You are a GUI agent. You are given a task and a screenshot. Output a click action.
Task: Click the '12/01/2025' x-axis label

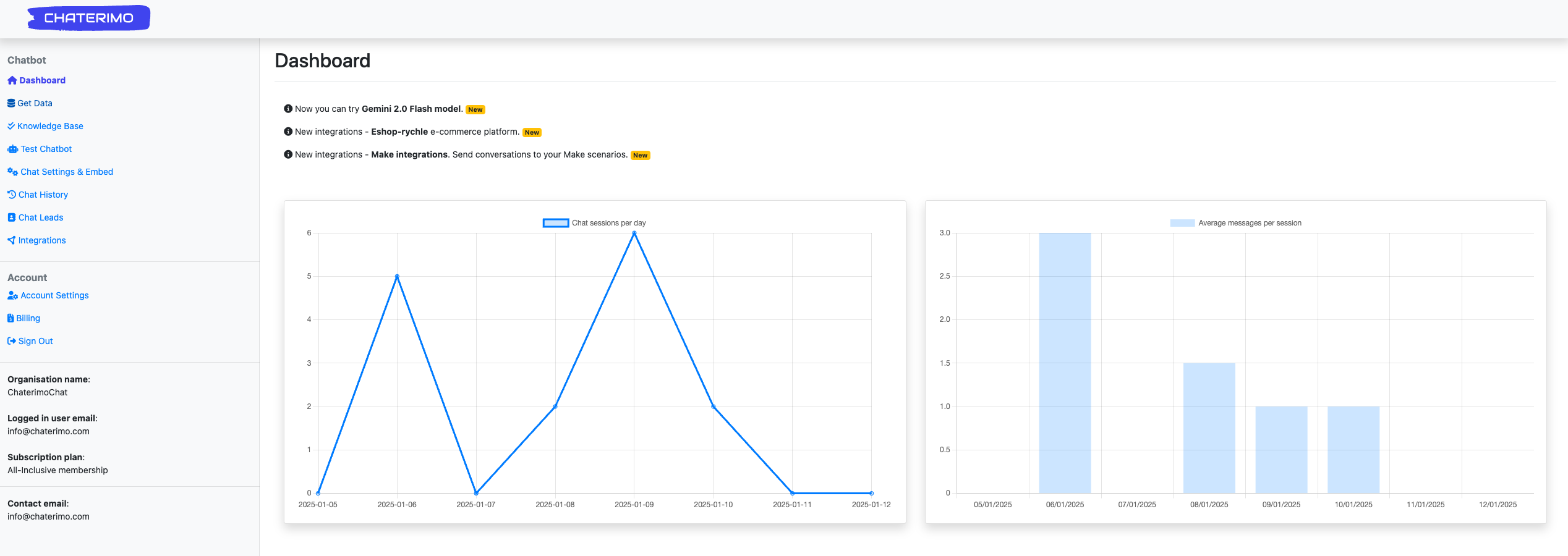tap(1498, 505)
